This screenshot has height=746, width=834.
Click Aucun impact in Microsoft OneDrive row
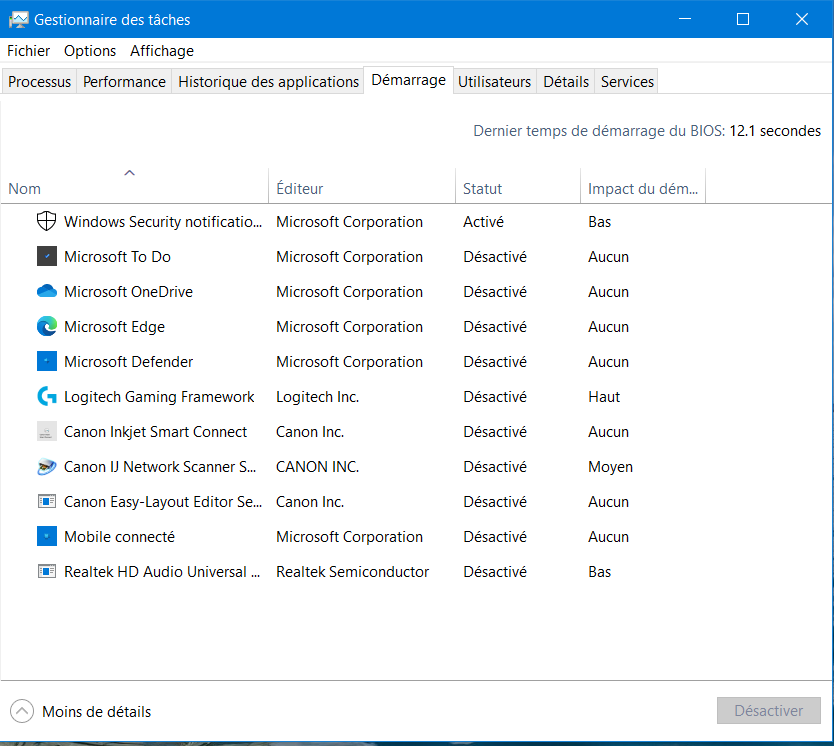(x=608, y=292)
